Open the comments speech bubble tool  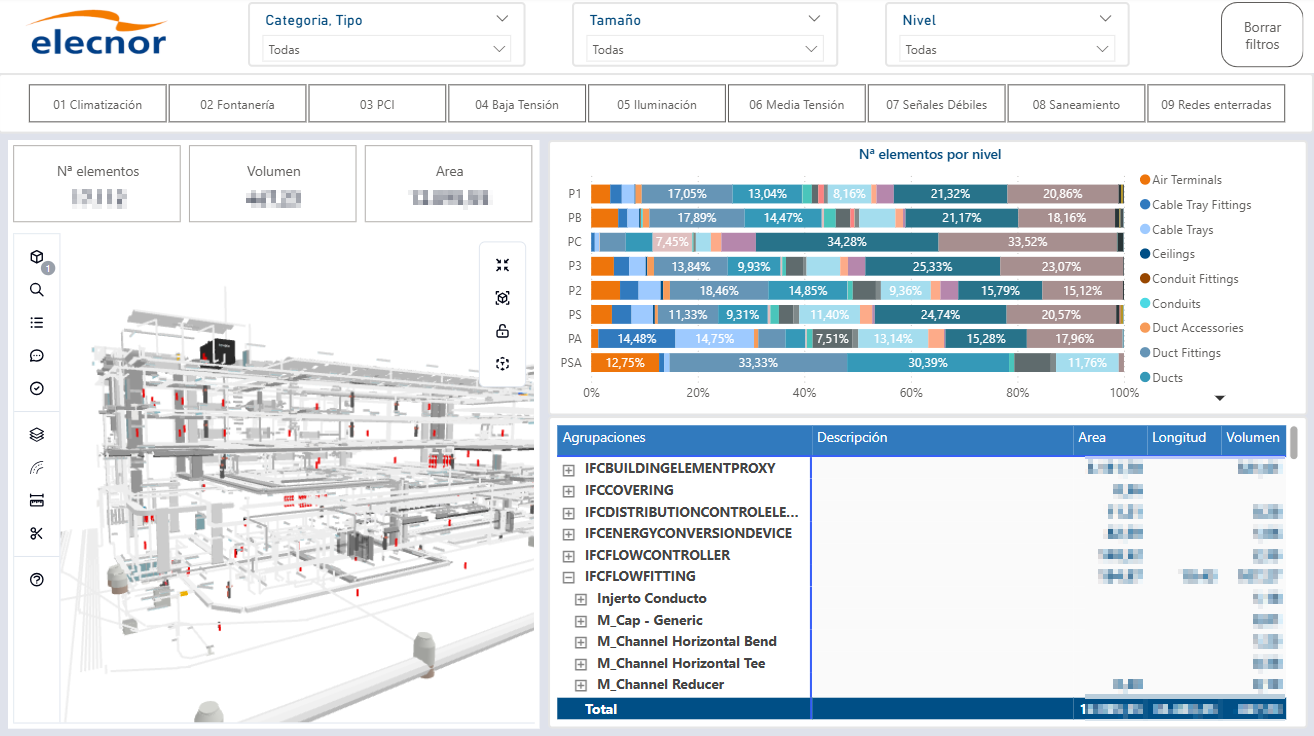click(37, 356)
